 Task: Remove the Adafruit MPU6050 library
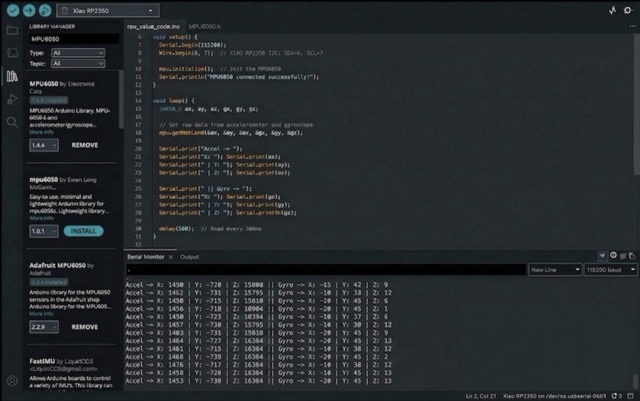(x=84, y=327)
